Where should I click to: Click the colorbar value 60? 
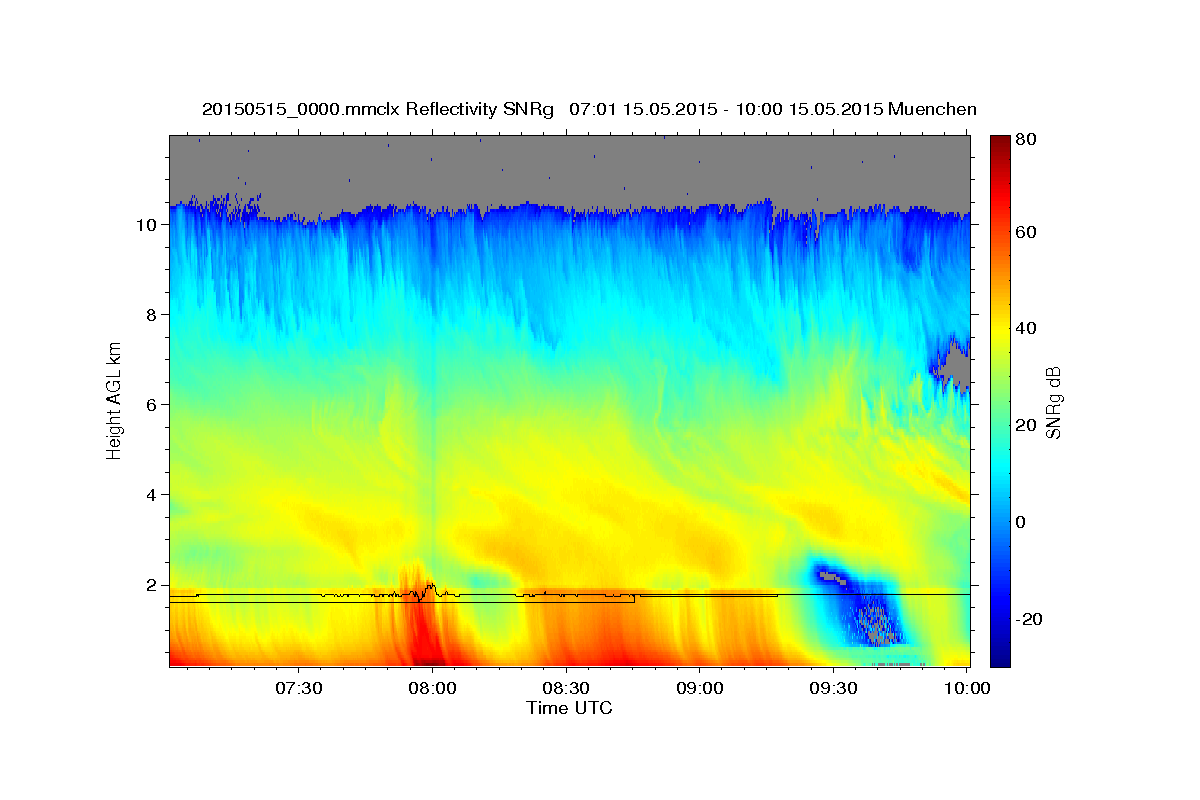(1025, 232)
